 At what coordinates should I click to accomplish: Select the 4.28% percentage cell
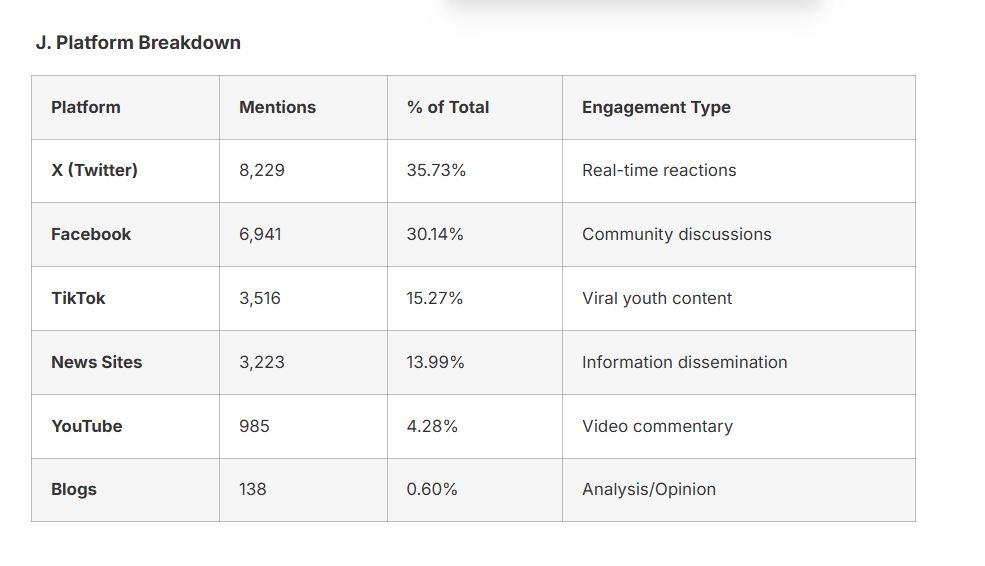coord(432,426)
